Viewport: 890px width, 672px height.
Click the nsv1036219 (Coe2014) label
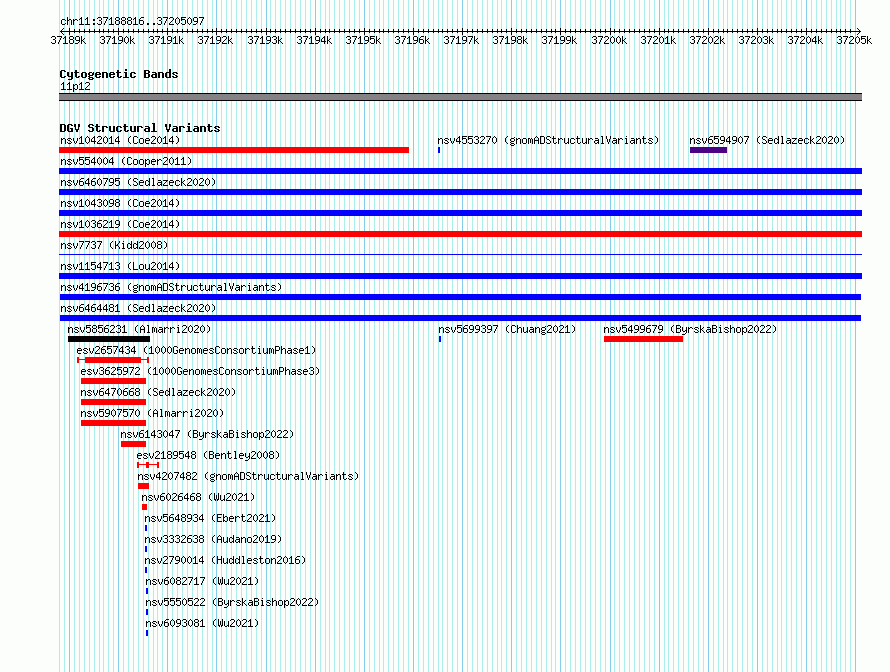point(120,224)
